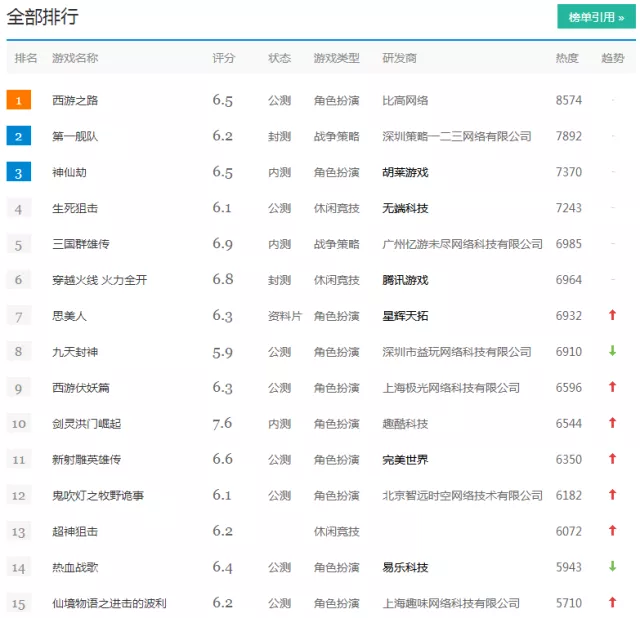Click the heat value 8574

click(569, 100)
